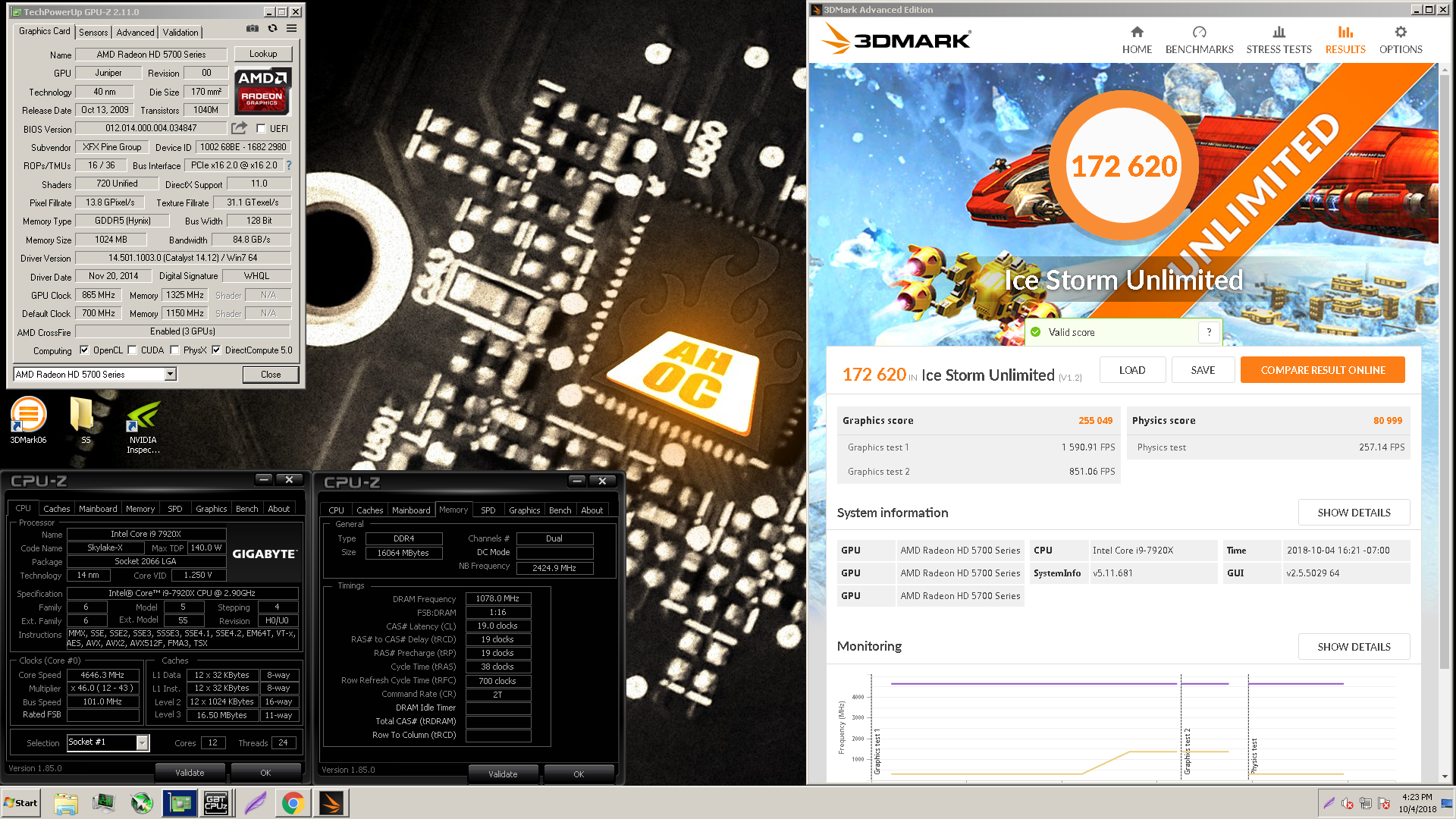Click the purple feather taskbar icon
1456x819 pixels.
point(255,803)
